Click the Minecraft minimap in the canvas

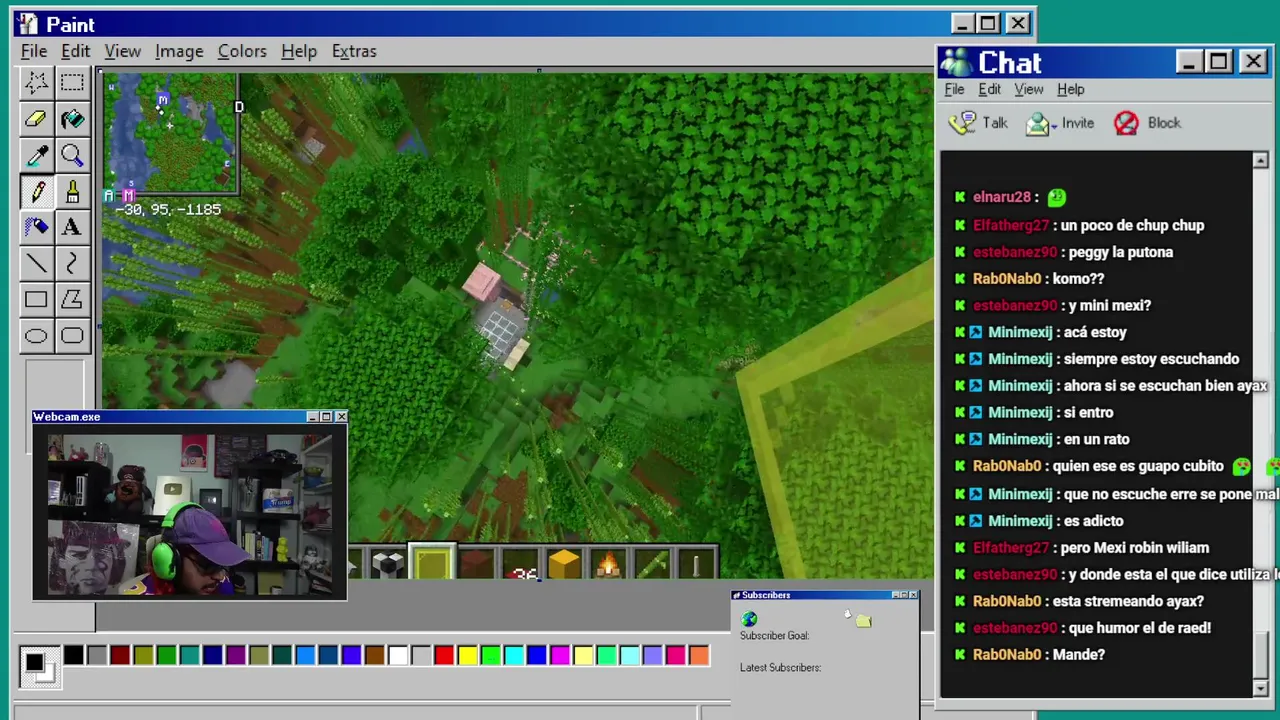coord(171,133)
